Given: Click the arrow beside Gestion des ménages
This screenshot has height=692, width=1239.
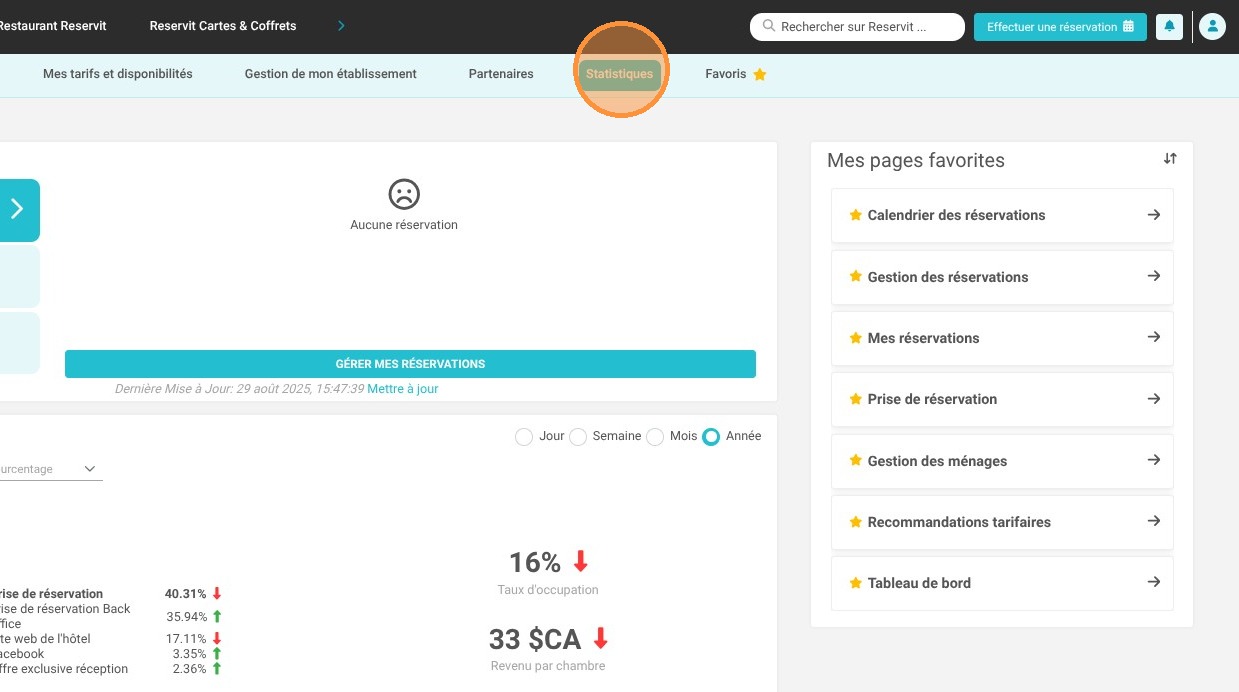Looking at the screenshot, I should pos(1154,460).
